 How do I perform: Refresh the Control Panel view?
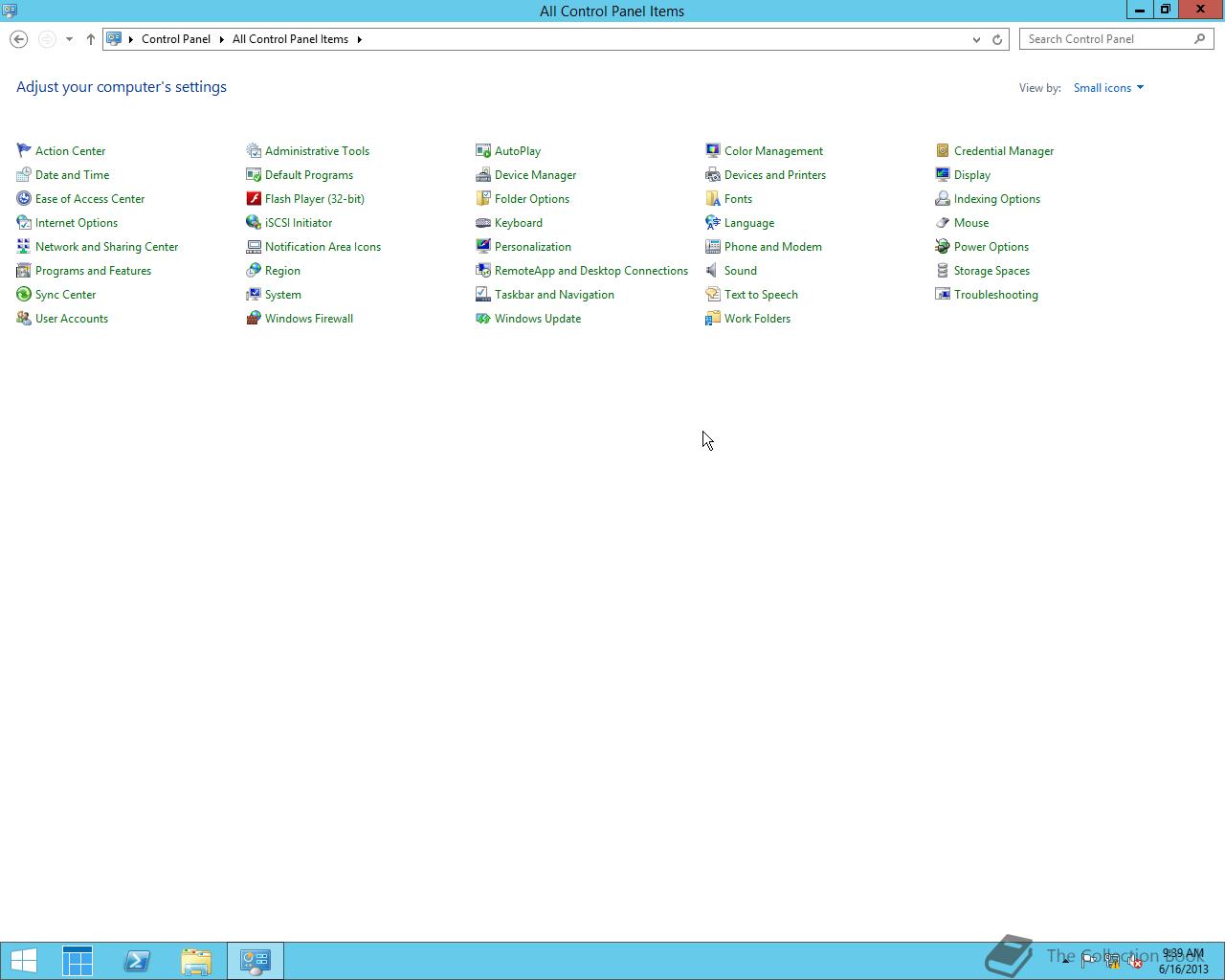[x=997, y=39]
